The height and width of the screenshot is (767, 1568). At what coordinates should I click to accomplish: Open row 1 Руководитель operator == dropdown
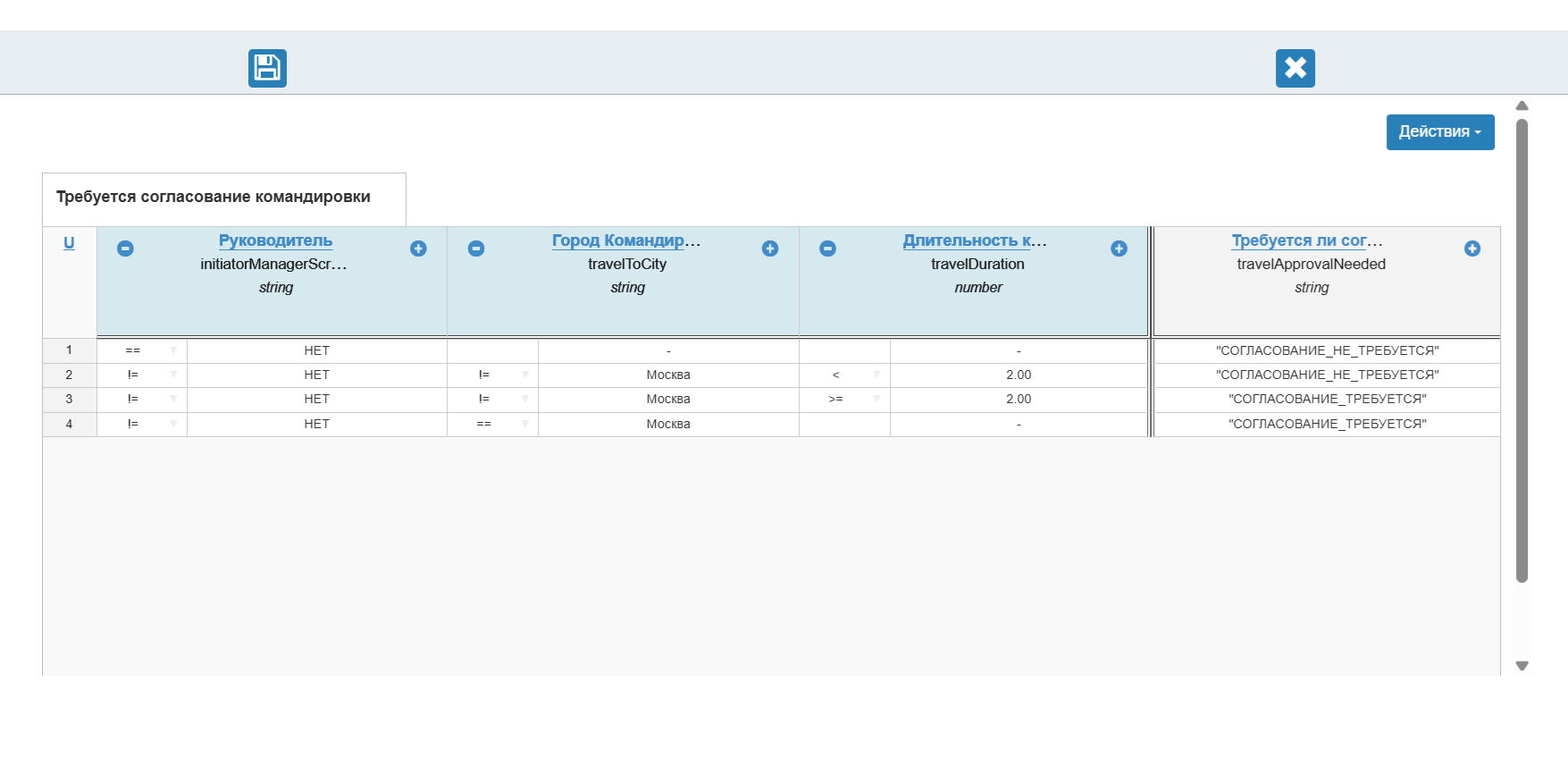(142, 350)
